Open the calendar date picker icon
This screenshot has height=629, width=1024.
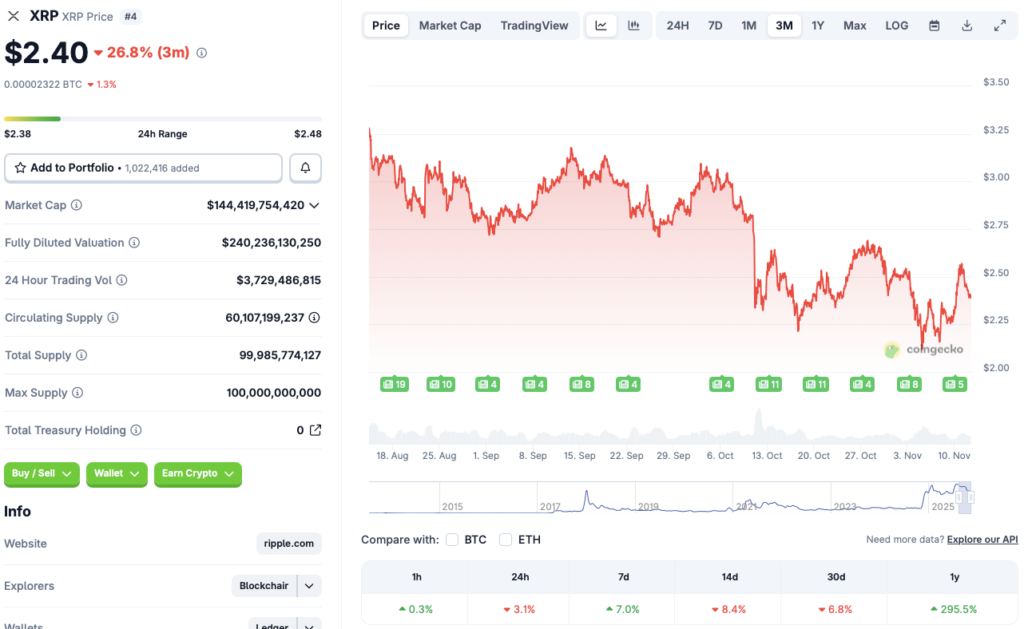click(934, 25)
